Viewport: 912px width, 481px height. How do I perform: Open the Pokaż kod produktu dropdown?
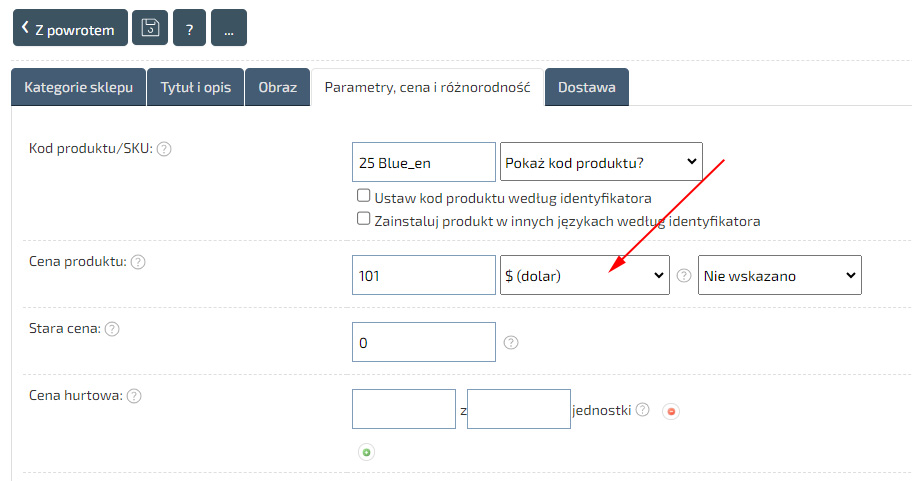coord(600,162)
